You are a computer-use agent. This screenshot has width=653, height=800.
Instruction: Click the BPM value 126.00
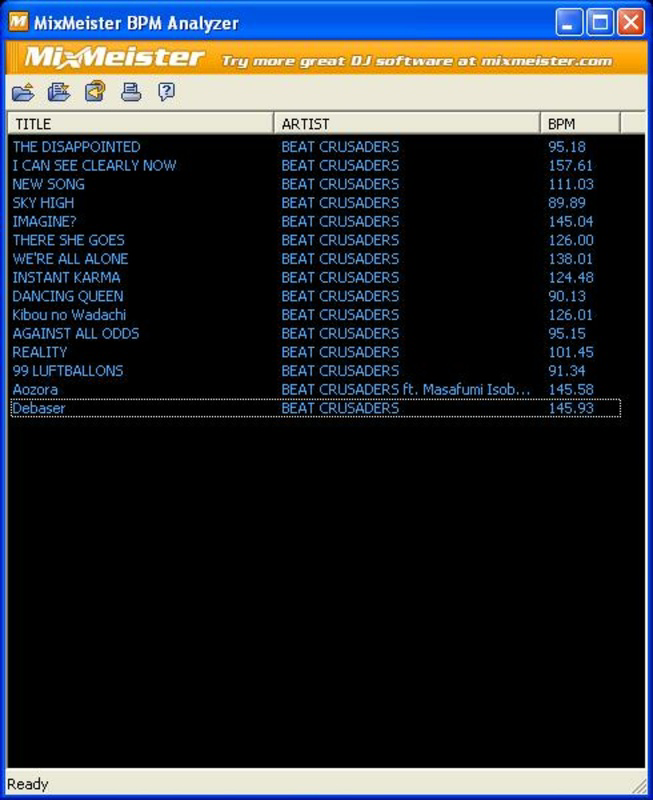[571, 240]
